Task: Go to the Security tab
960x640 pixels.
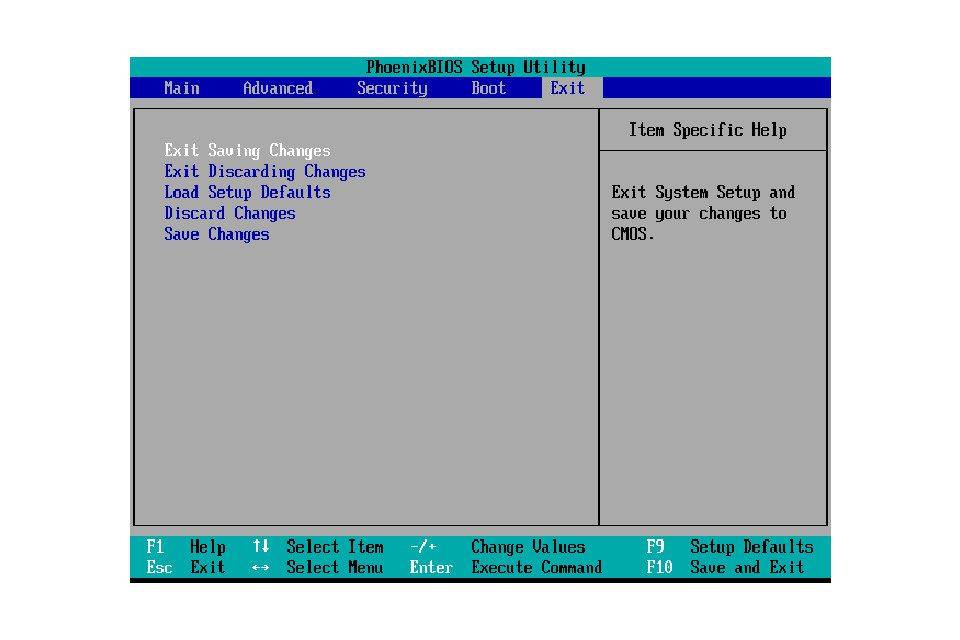Action: click(392, 88)
